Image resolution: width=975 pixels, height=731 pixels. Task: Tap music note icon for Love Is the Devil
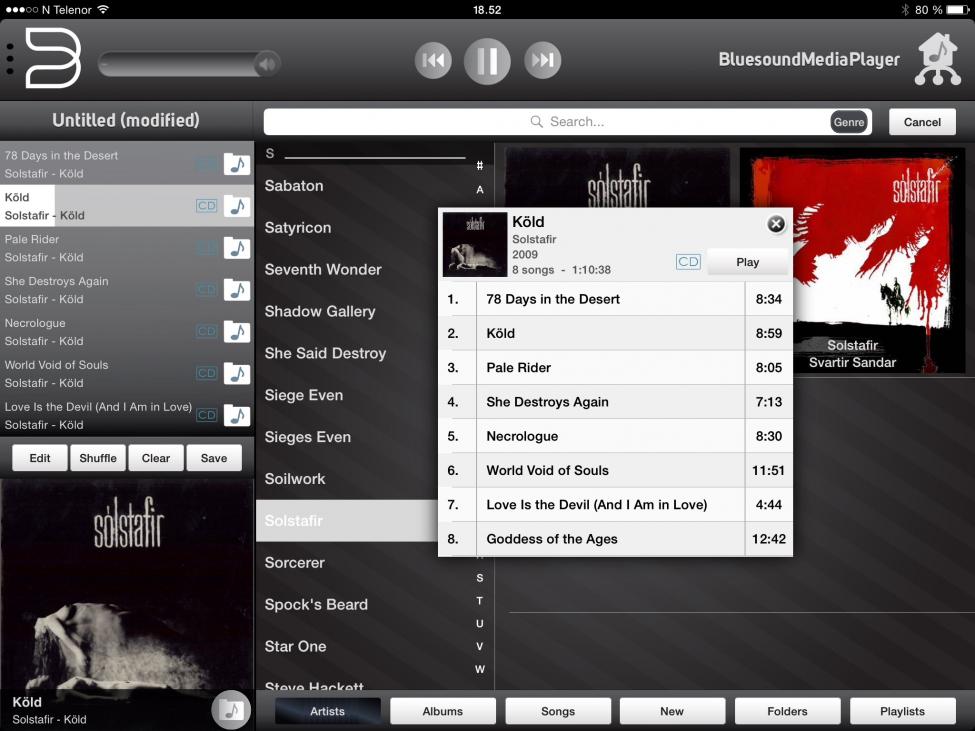(237, 415)
